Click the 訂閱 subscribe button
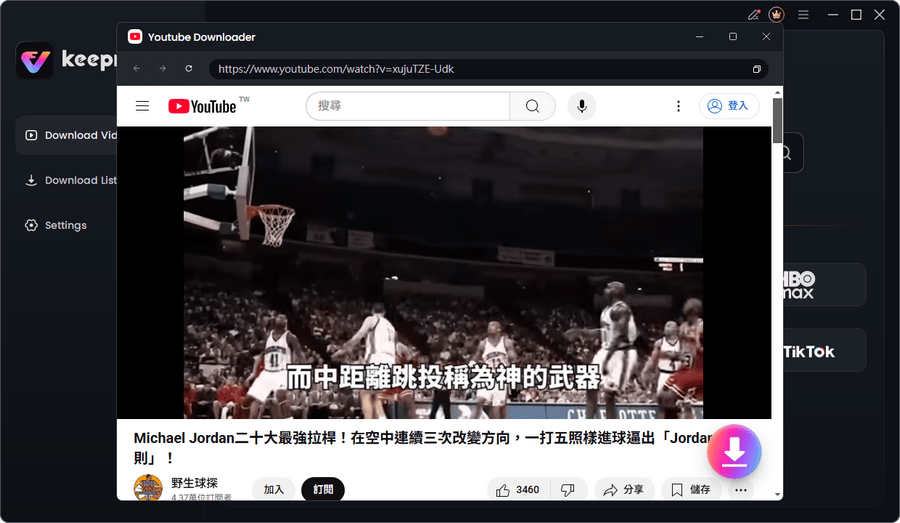Screen dimensions: 900x523 click(x=323, y=489)
